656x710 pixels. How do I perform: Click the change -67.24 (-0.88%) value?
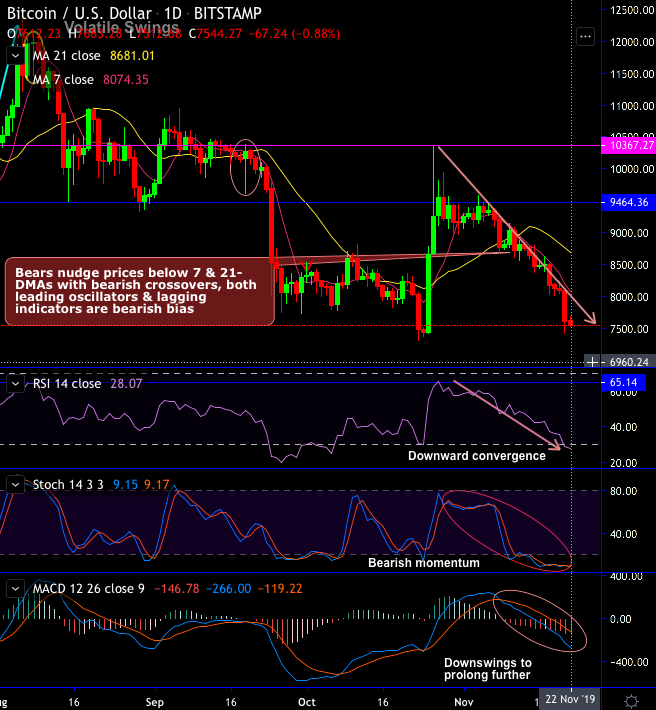tap(294, 34)
